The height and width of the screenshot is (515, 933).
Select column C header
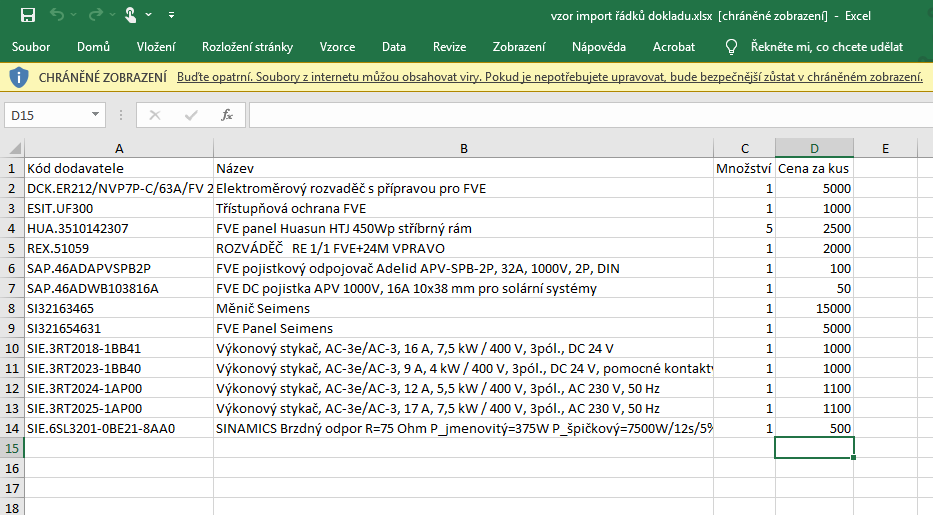coord(744,149)
